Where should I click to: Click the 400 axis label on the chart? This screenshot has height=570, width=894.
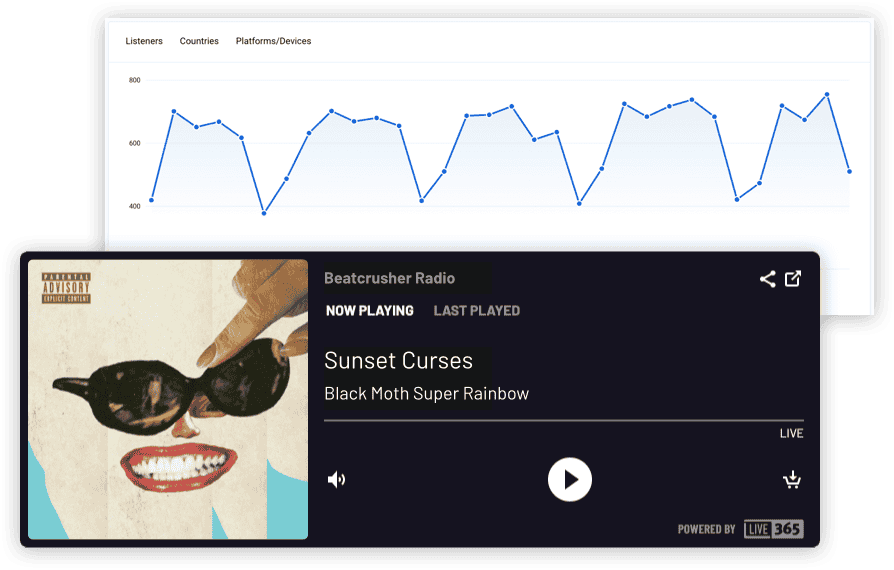pos(135,206)
